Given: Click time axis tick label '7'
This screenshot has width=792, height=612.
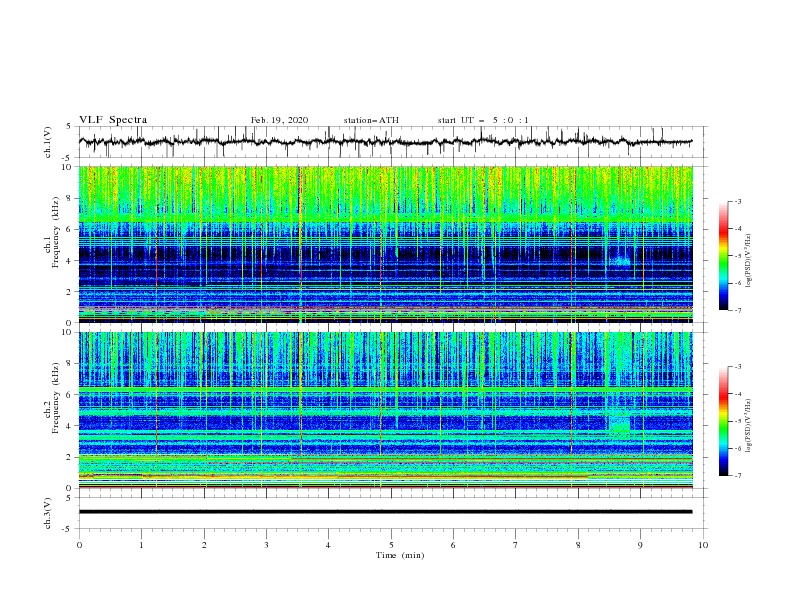Looking at the screenshot, I should click(516, 545).
